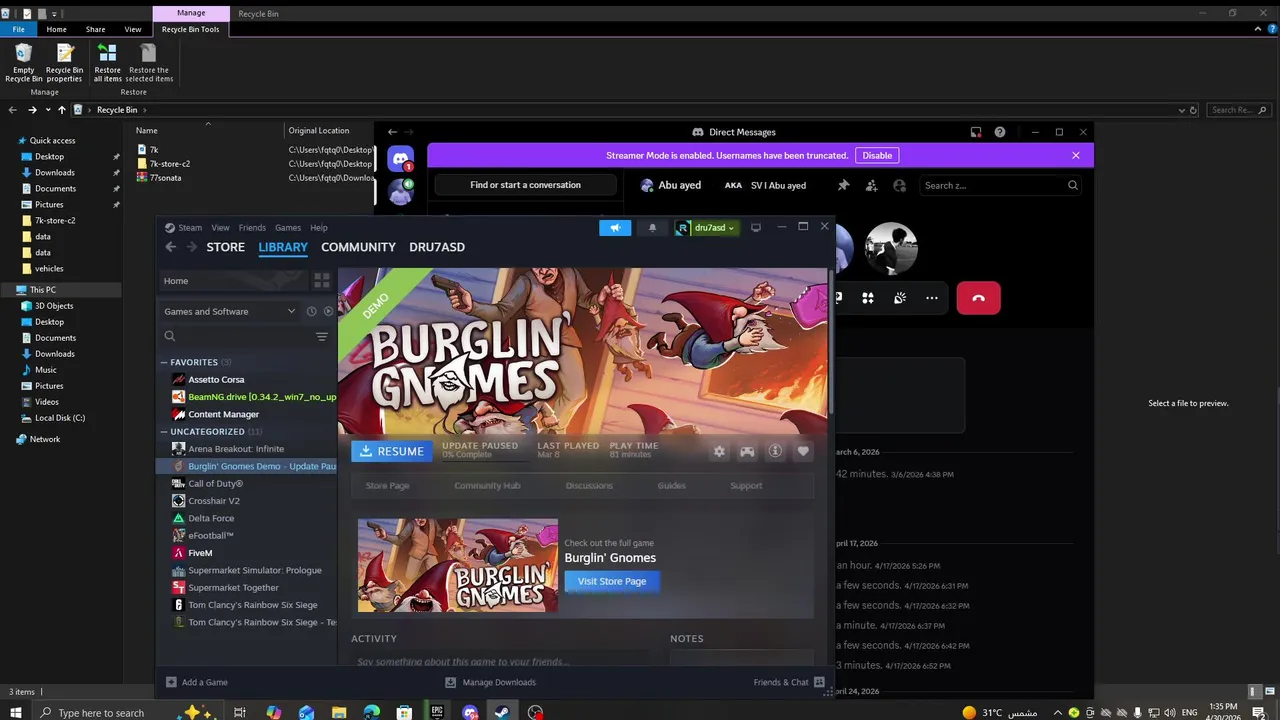Open the Discord call soundboard icon
Viewport: 1280px width, 720px height.
(x=900, y=298)
